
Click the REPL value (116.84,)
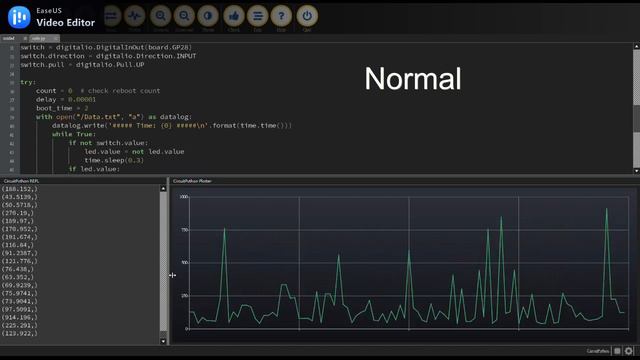[x=18, y=245]
